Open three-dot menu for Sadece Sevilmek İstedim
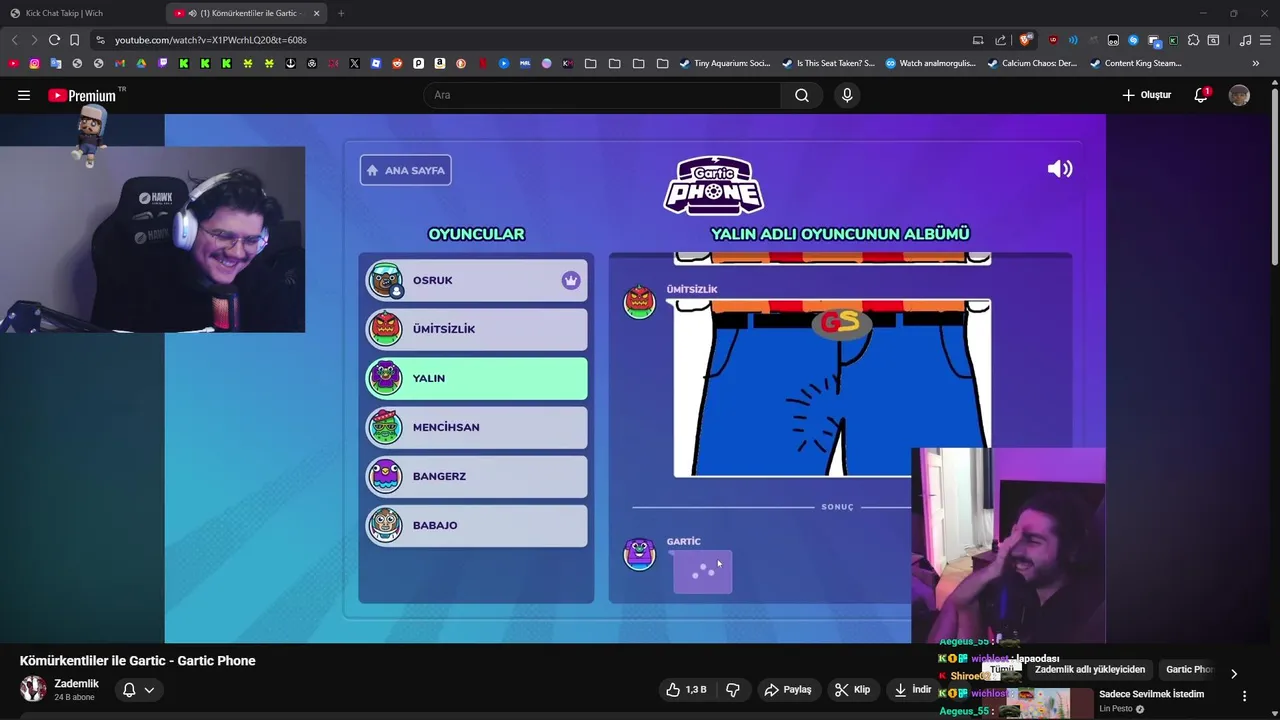The height and width of the screenshot is (720, 1280). pyautogui.click(x=1244, y=696)
